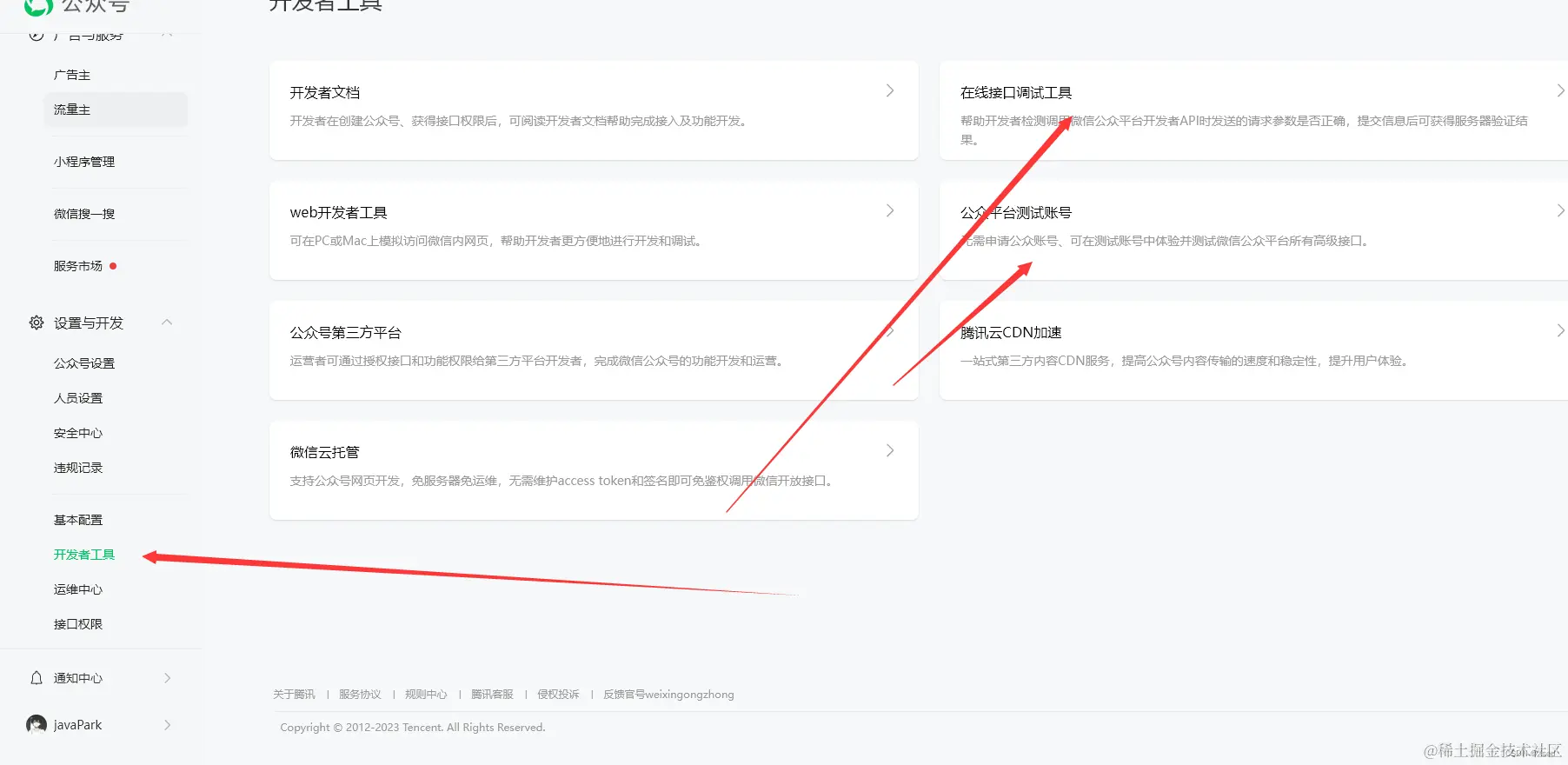Click 反馈官号weixingongzhong footer link
The height and width of the screenshot is (765, 1568).
coord(668,695)
